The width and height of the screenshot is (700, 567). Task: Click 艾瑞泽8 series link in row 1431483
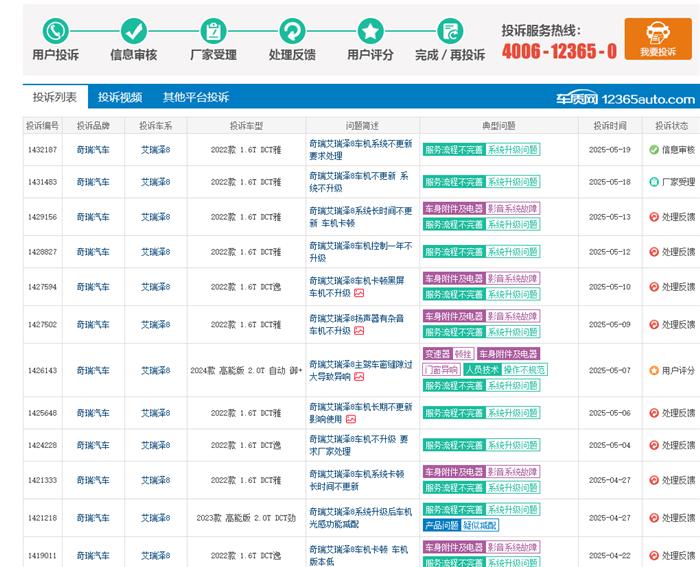155,182
